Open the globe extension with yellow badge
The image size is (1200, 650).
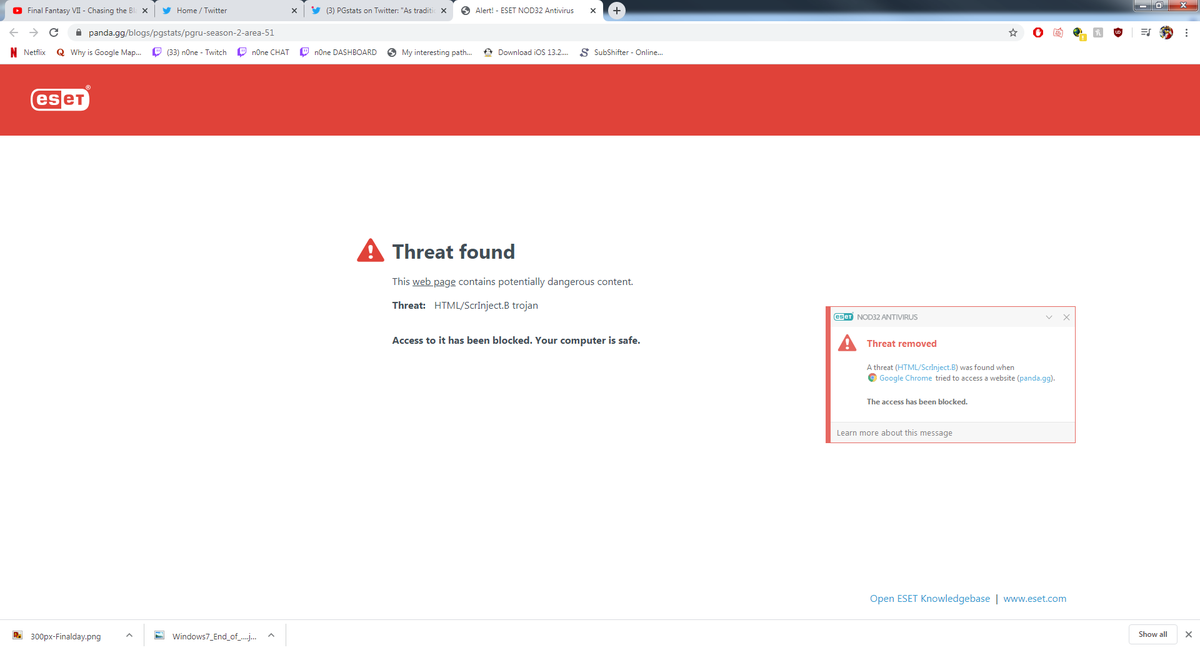pyautogui.click(x=1078, y=33)
